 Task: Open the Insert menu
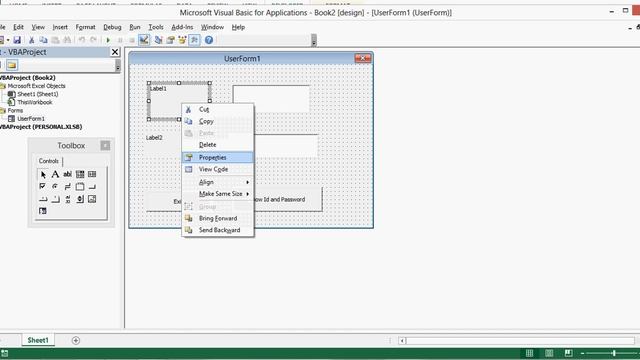[x=60, y=27]
